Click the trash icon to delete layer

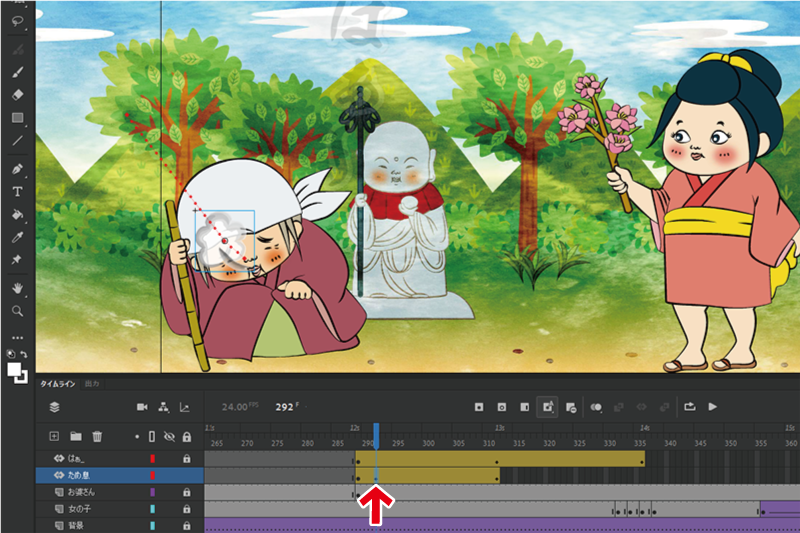click(97, 436)
